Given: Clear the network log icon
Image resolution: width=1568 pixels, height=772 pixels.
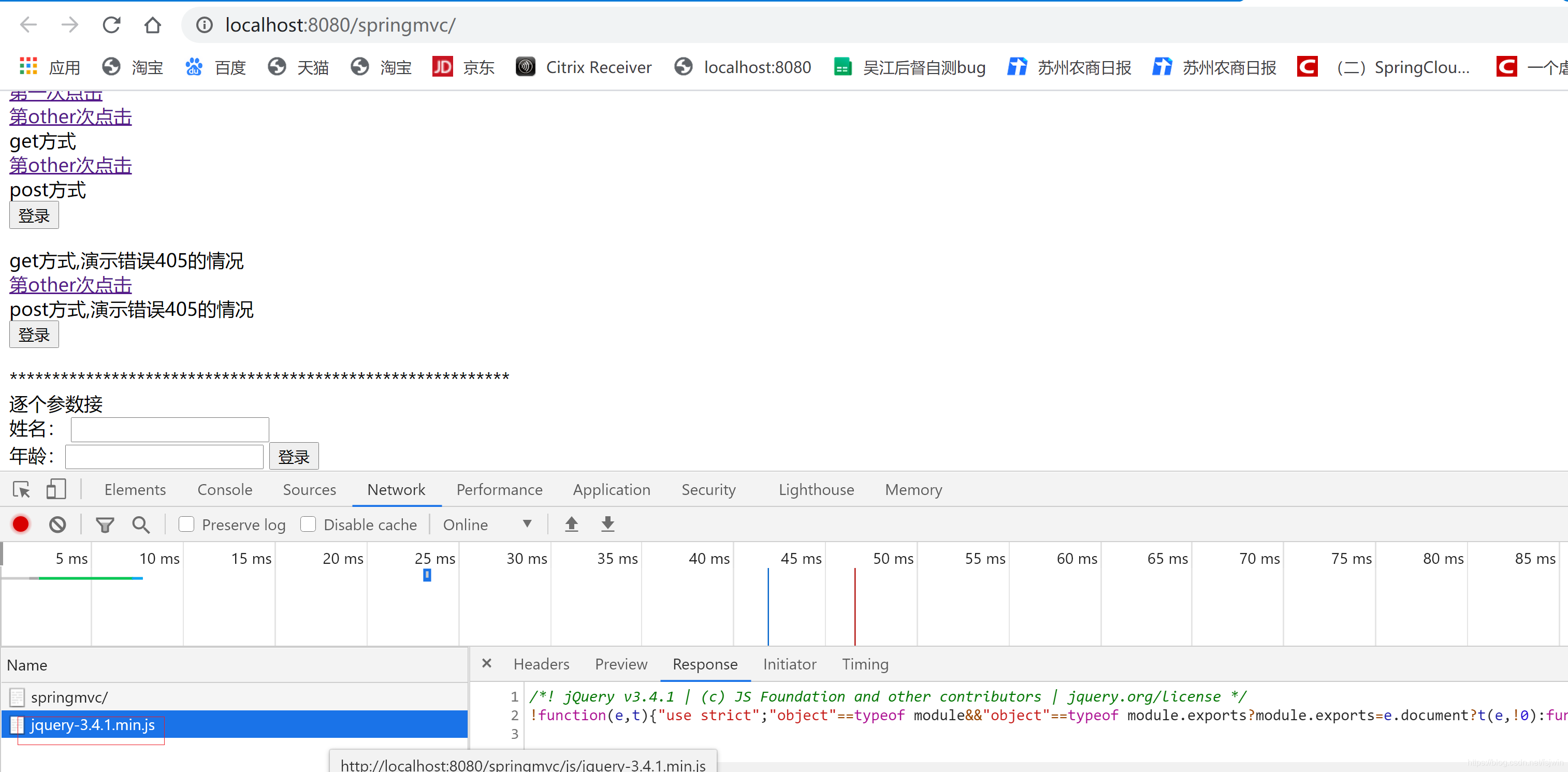Looking at the screenshot, I should point(58,524).
